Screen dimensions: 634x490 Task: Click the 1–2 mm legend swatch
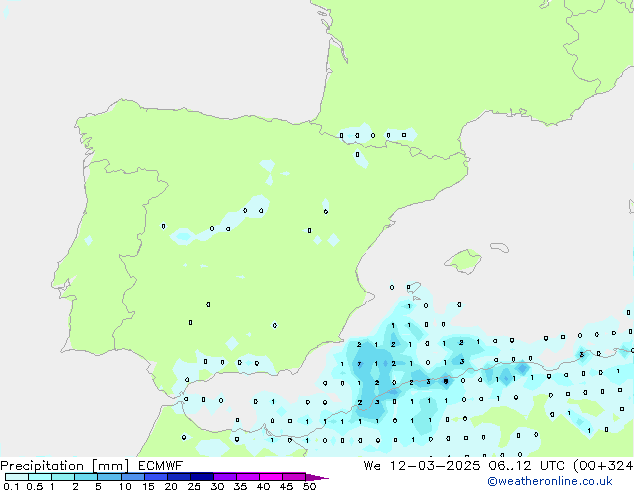pyautogui.click(x=63, y=477)
